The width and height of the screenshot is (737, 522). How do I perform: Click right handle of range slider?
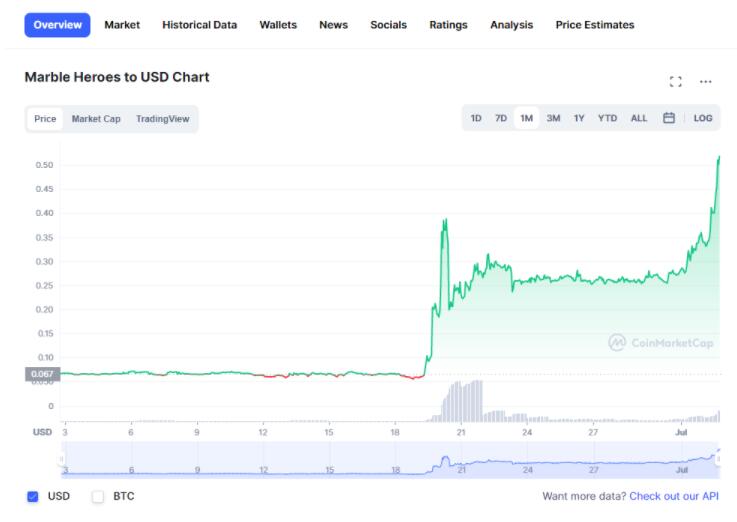pos(718,459)
